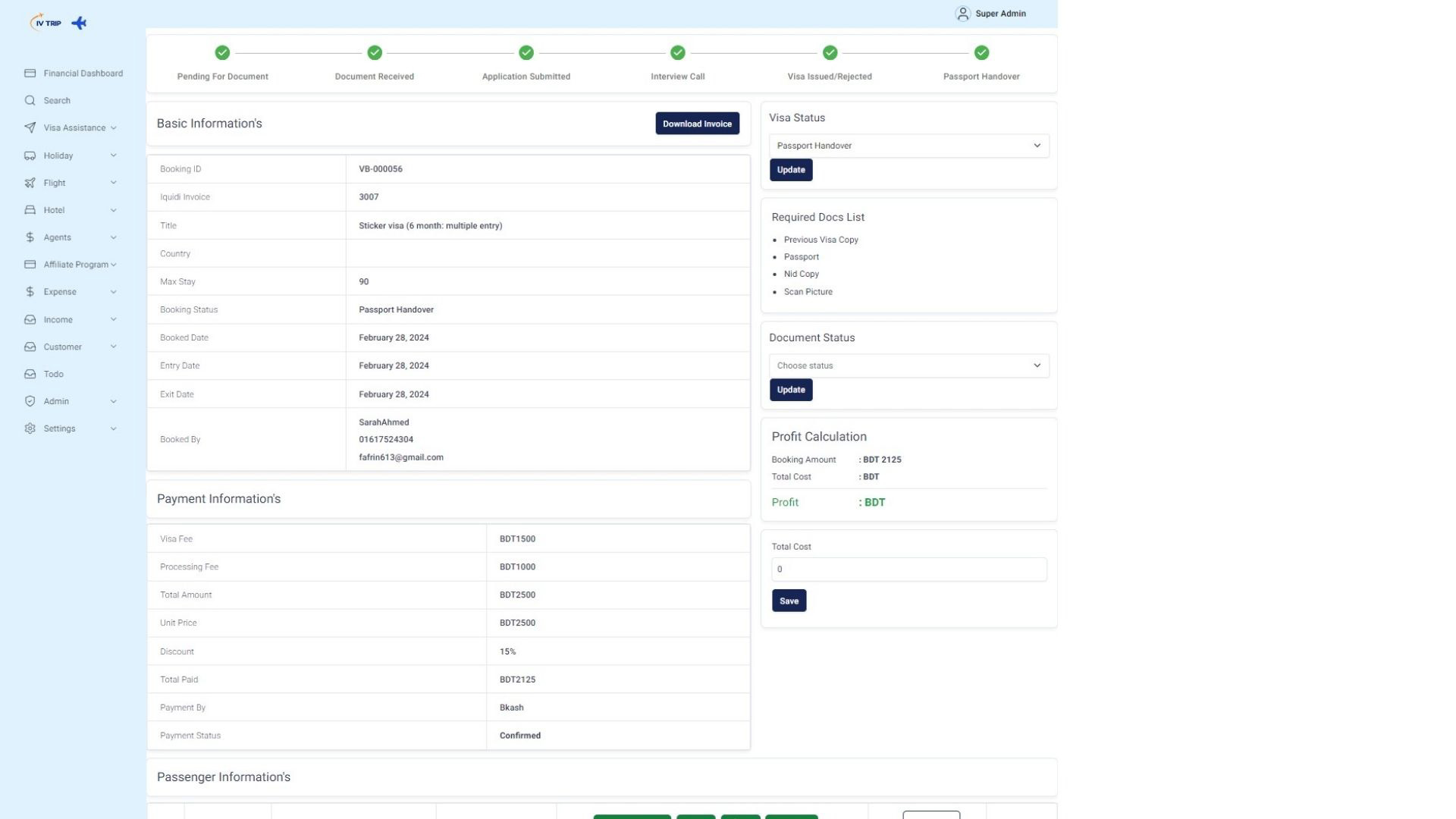Click the Settings gear icon
Screen dimensions: 1456x819
pos(30,428)
